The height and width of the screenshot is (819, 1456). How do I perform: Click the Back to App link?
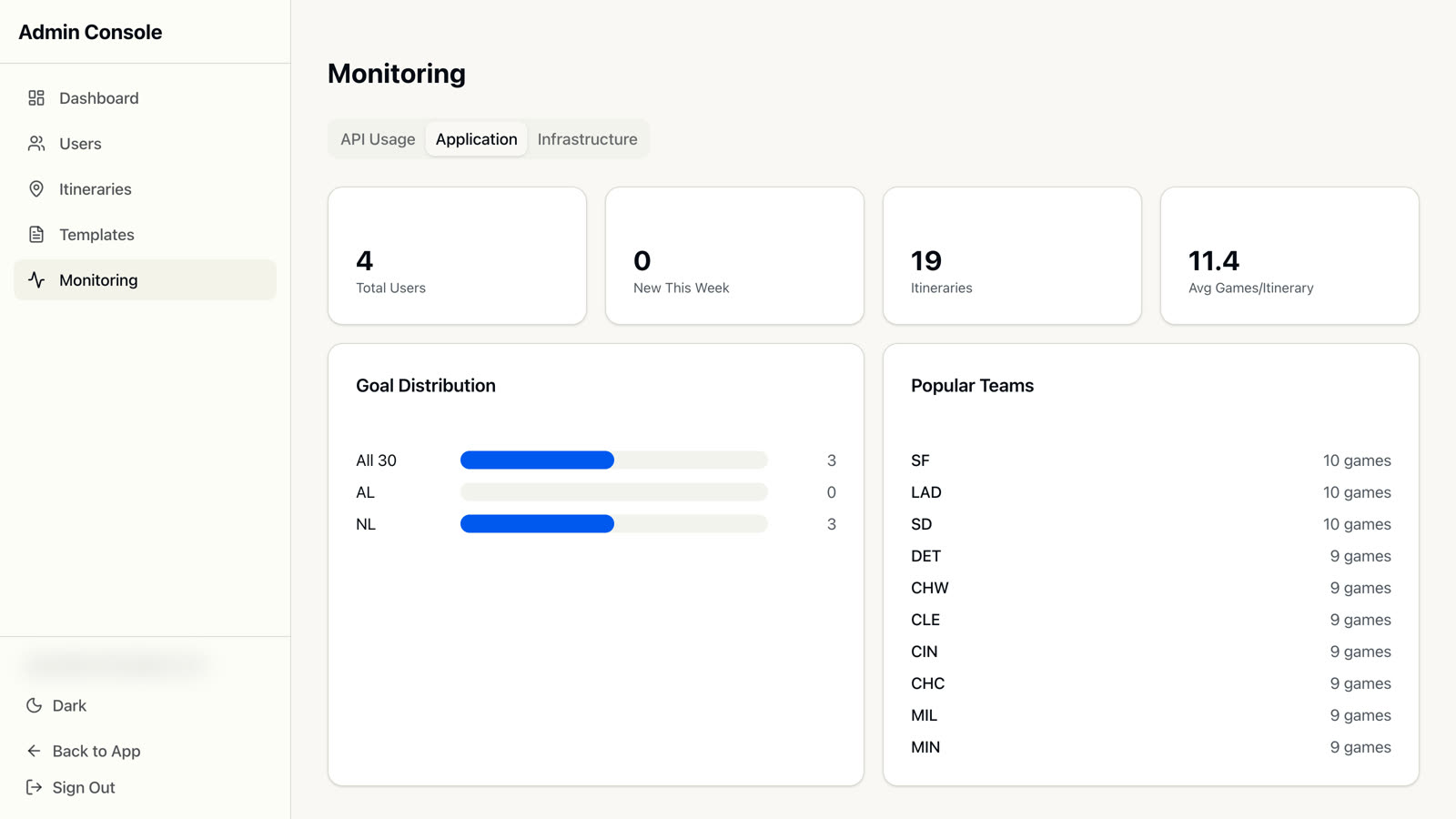84,751
